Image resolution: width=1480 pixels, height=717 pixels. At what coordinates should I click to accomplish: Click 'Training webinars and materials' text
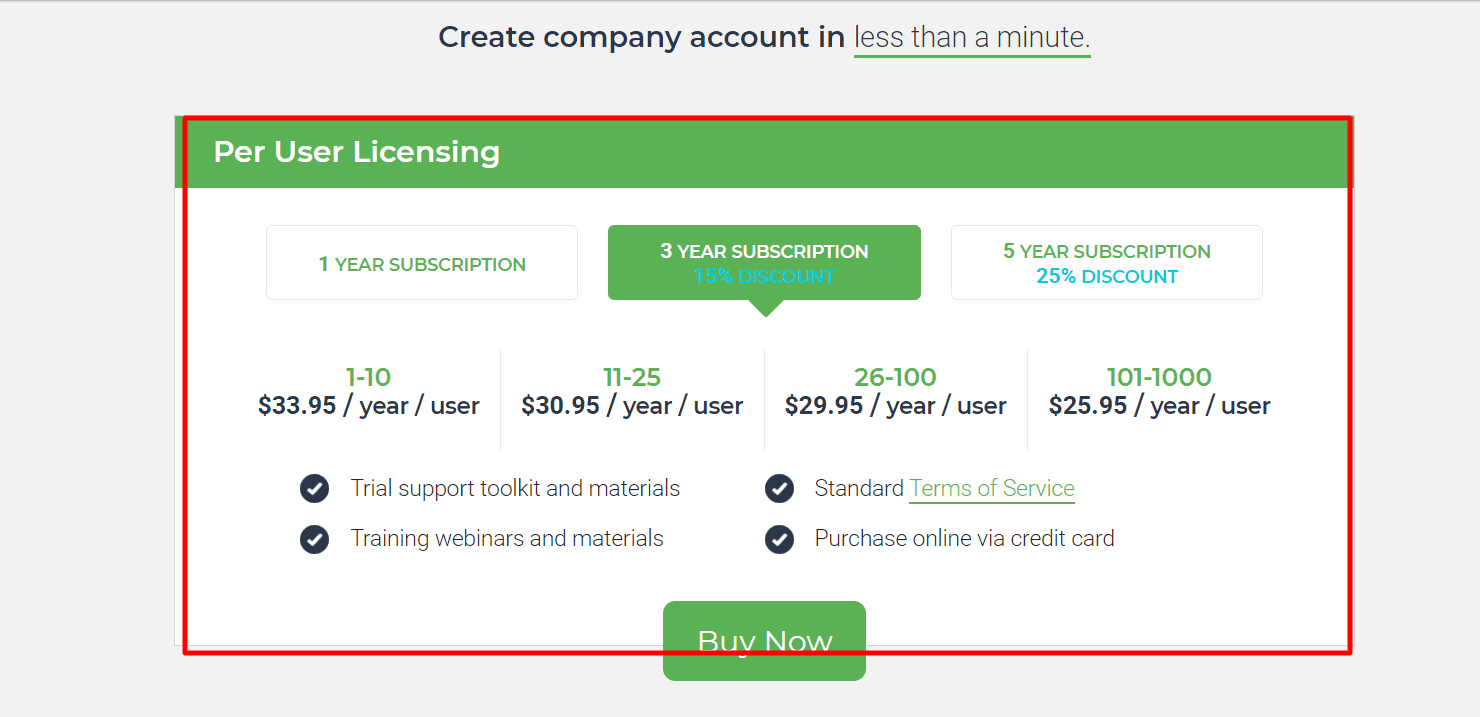click(x=507, y=538)
